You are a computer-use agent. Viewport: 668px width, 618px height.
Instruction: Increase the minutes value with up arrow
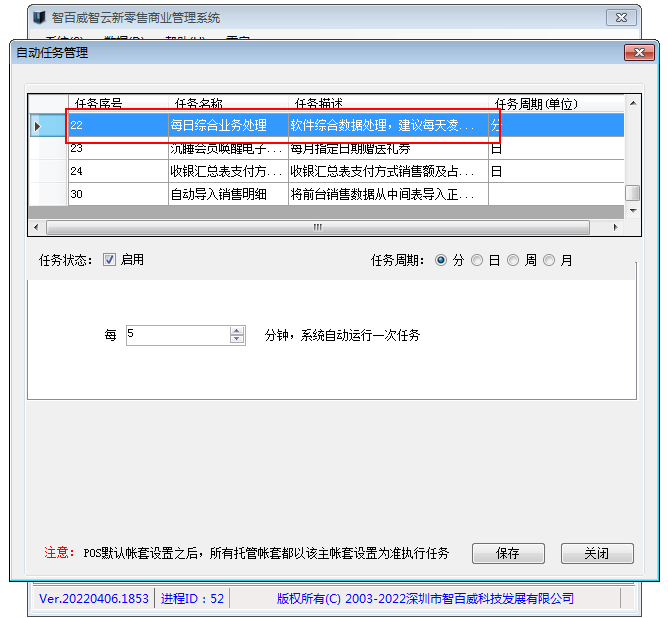(x=236, y=331)
